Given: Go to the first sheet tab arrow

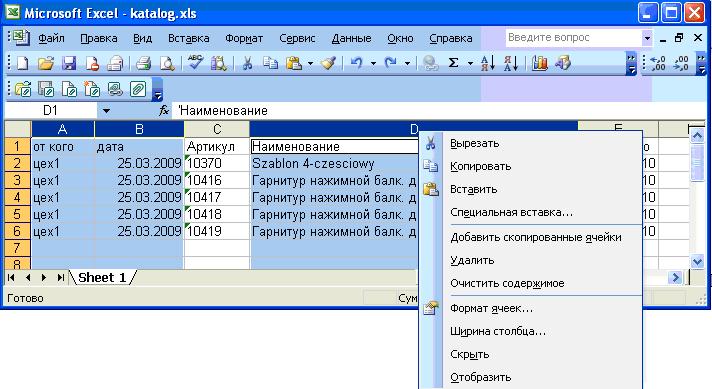Looking at the screenshot, I should point(11,277).
